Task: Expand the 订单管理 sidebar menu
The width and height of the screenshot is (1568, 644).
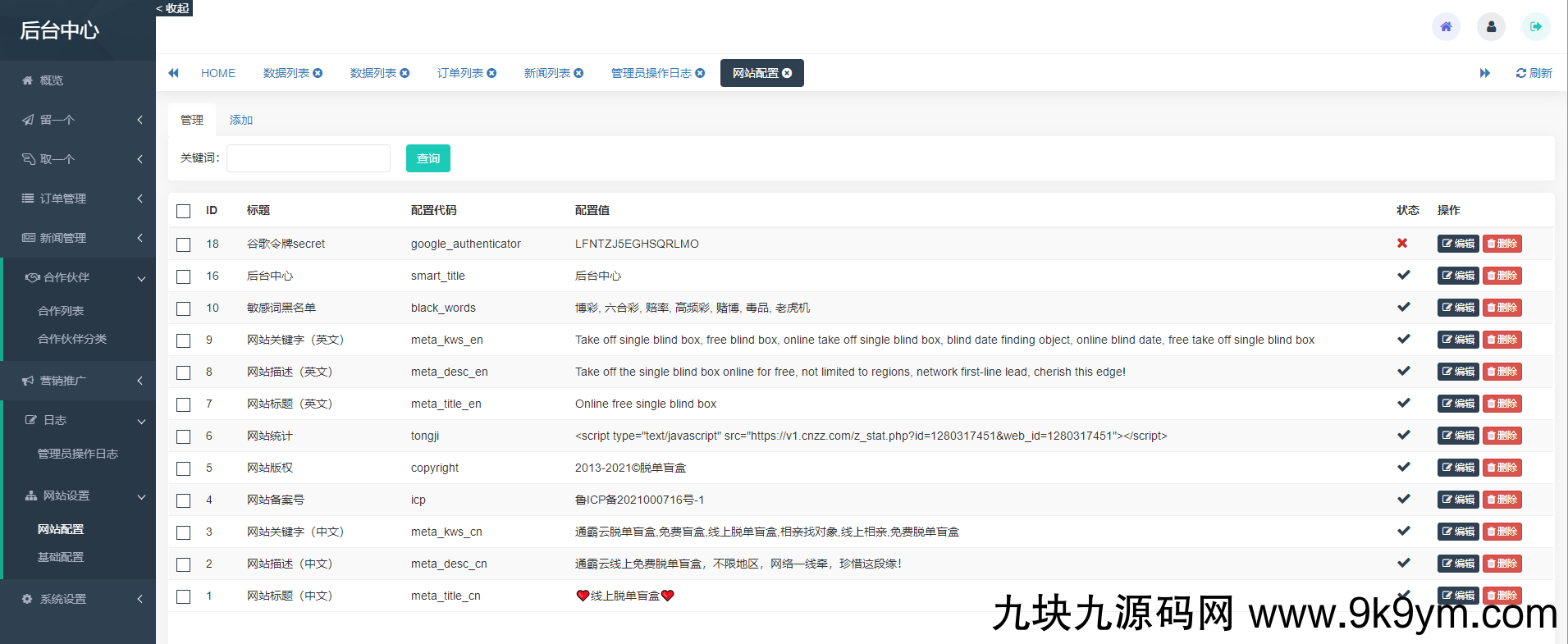Action: point(78,199)
